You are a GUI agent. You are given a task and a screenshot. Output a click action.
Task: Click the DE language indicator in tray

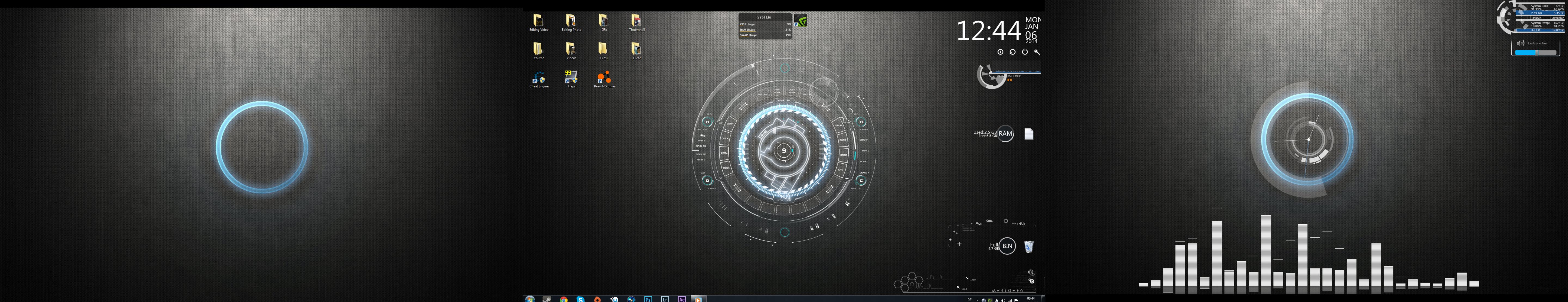pyautogui.click(x=970, y=300)
